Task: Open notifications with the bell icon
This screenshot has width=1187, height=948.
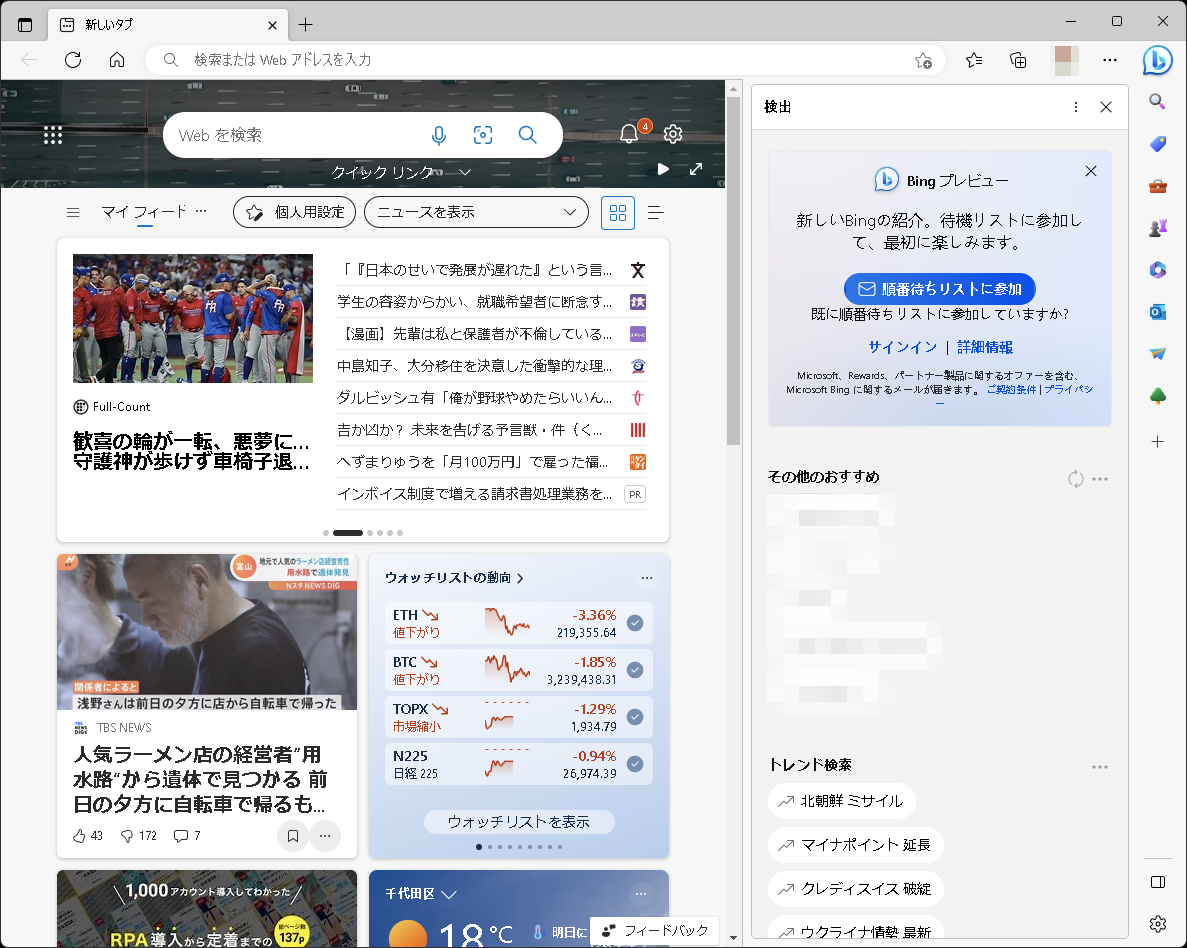Action: (629, 131)
